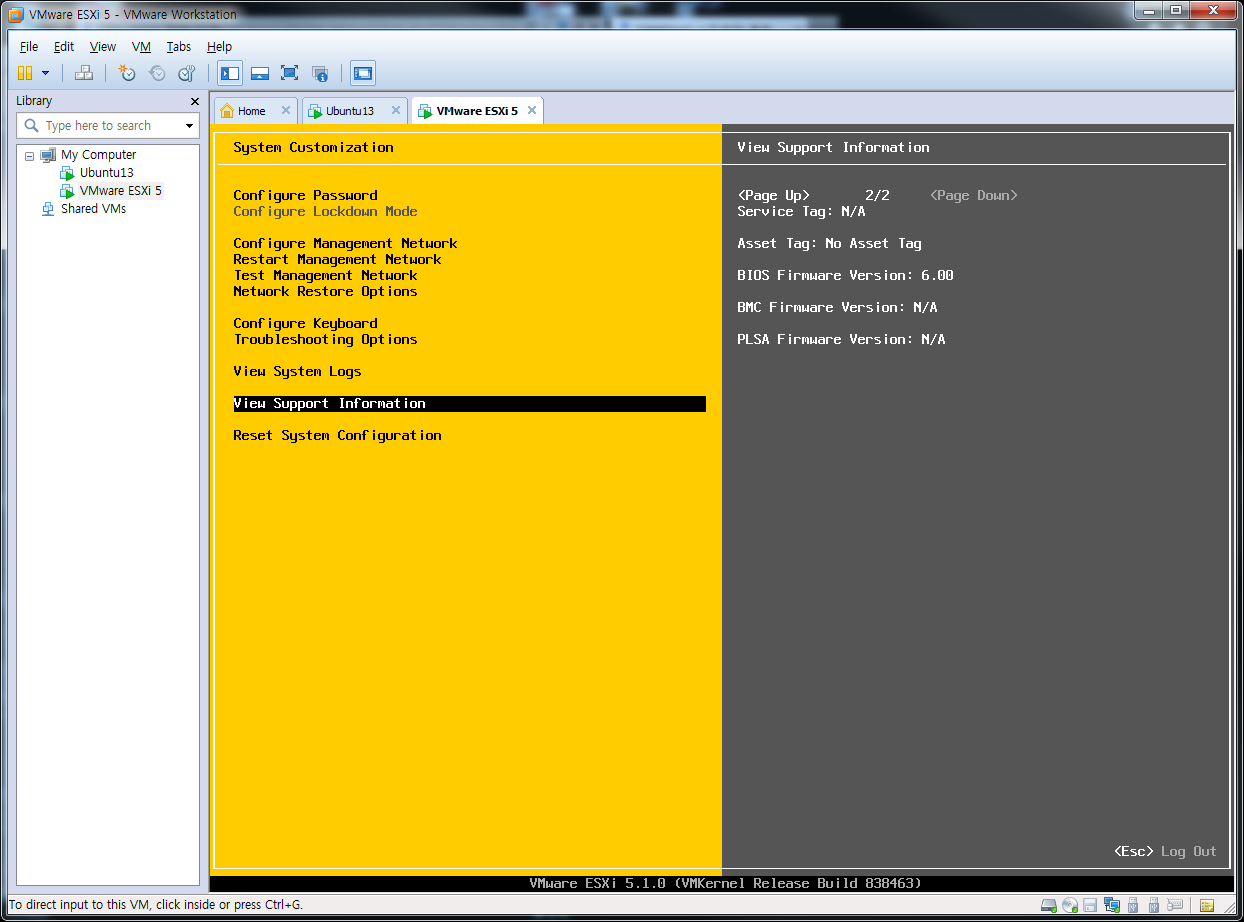This screenshot has height=922, width=1244.
Task: Select Test Management Network entry
Action: click(x=325, y=275)
